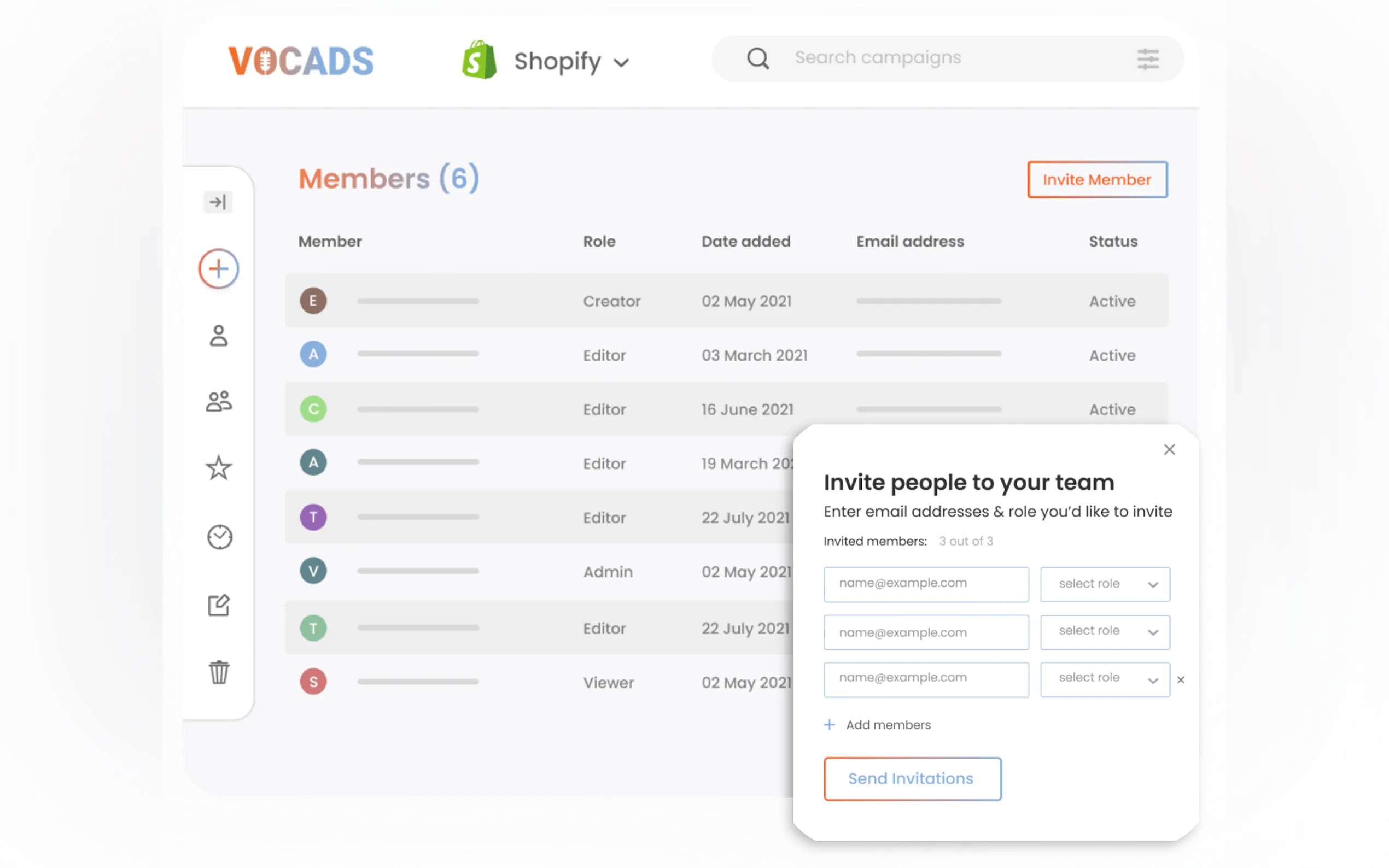The height and width of the screenshot is (868, 1389).
Task: Close the invite people dialog
Action: 1169,449
